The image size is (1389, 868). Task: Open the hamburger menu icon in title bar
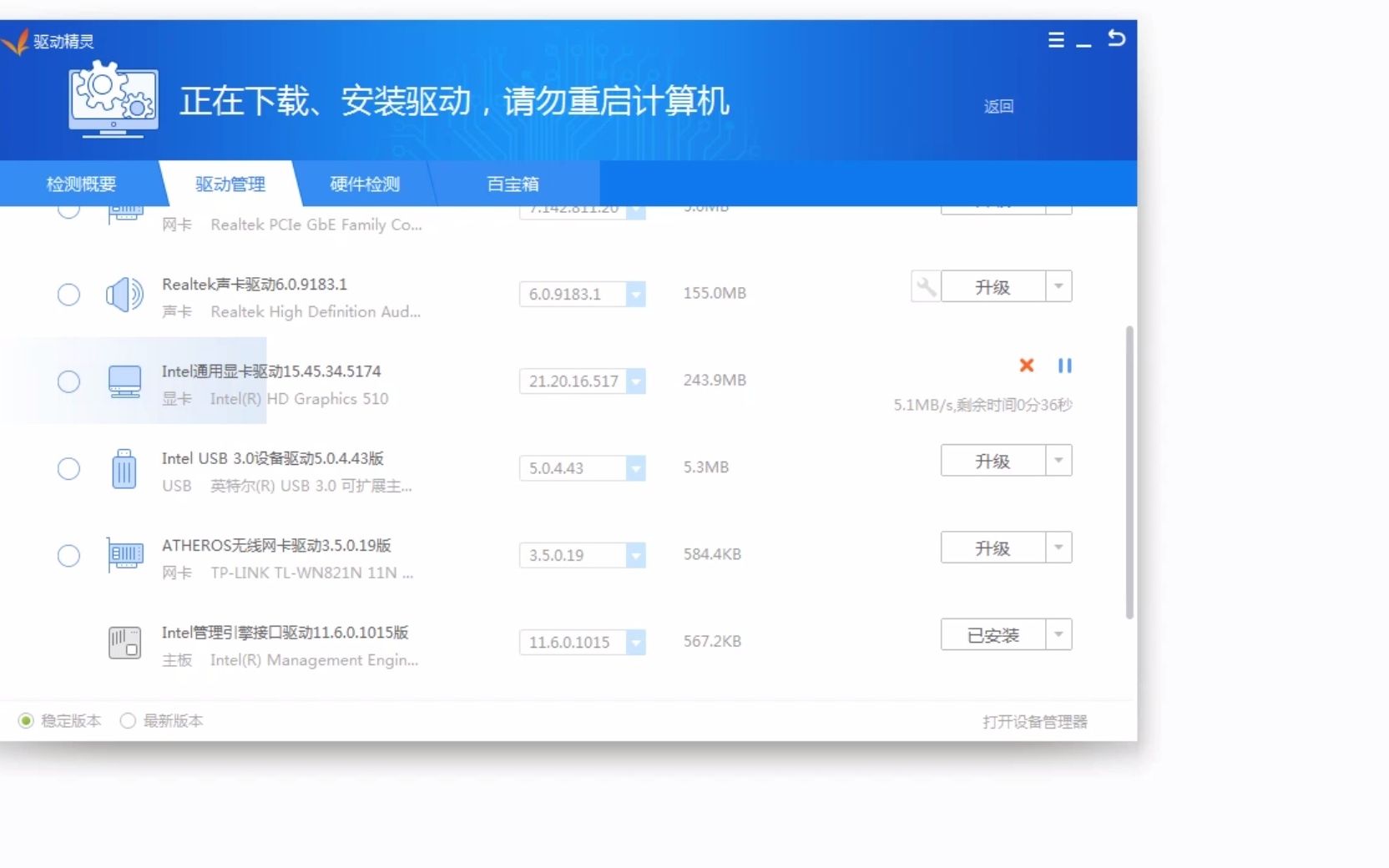pyautogui.click(x=1056, y=40)
